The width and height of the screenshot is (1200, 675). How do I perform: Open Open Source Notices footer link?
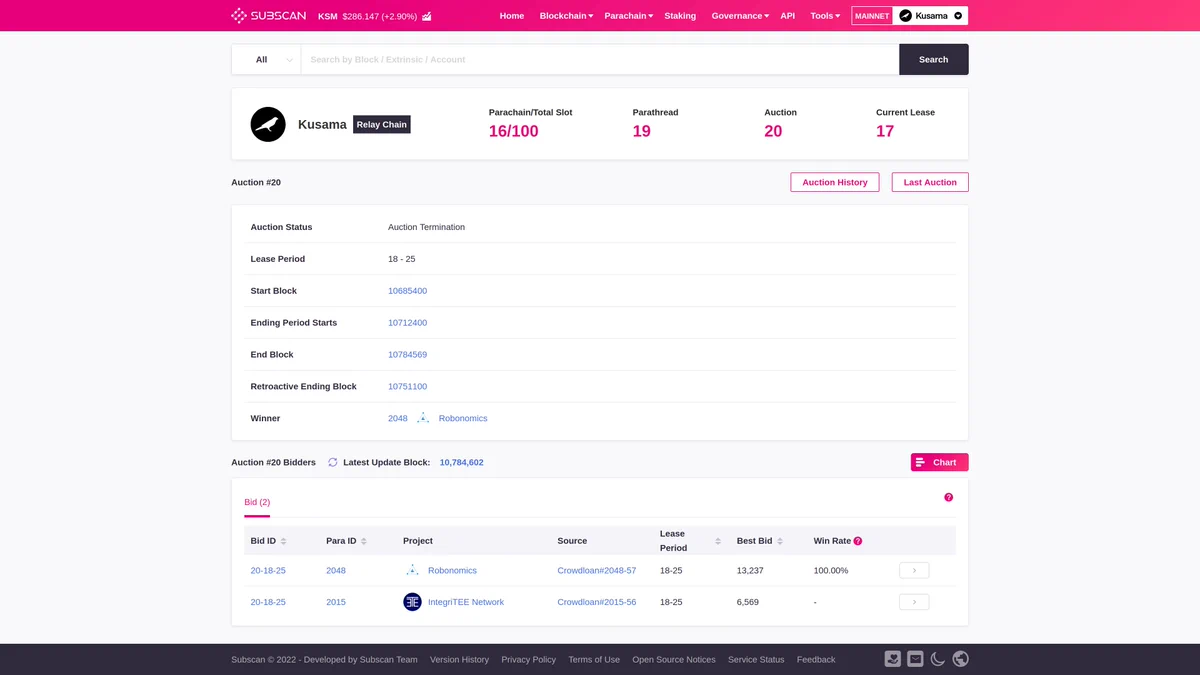click(674, 659)
